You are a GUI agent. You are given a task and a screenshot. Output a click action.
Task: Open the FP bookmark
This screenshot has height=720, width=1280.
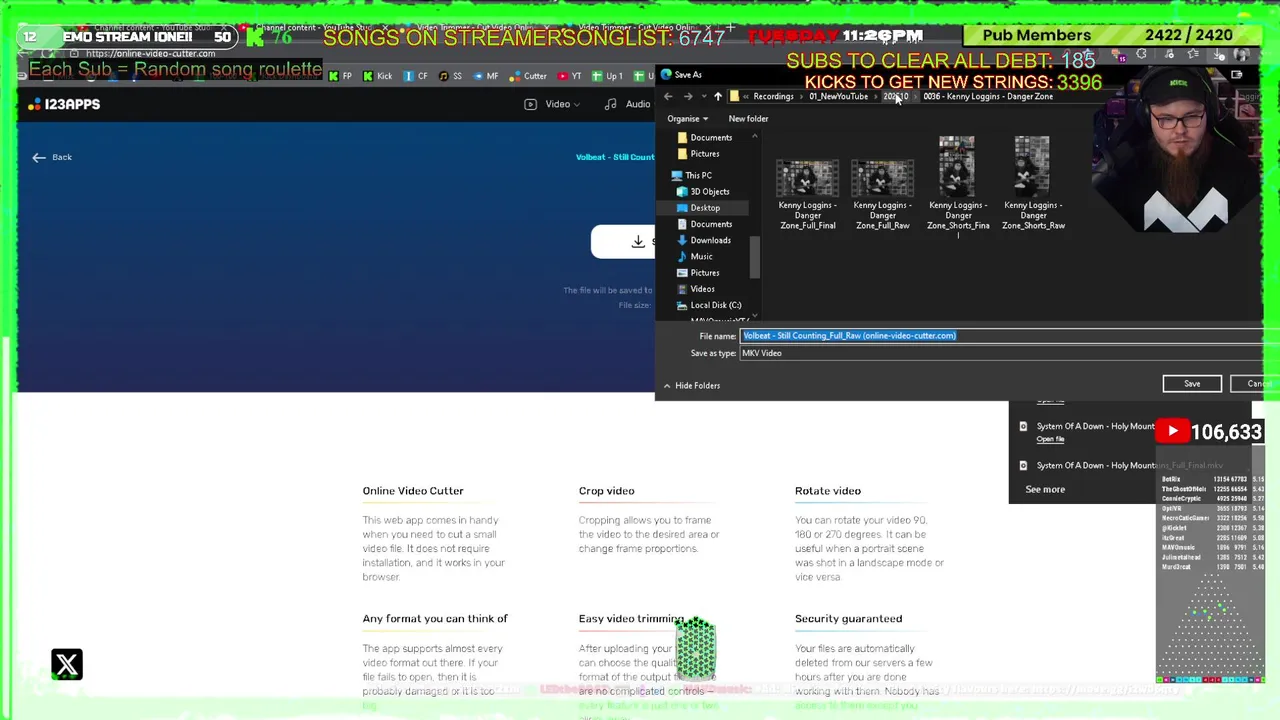pyautogui.click(x=340, y=76)
